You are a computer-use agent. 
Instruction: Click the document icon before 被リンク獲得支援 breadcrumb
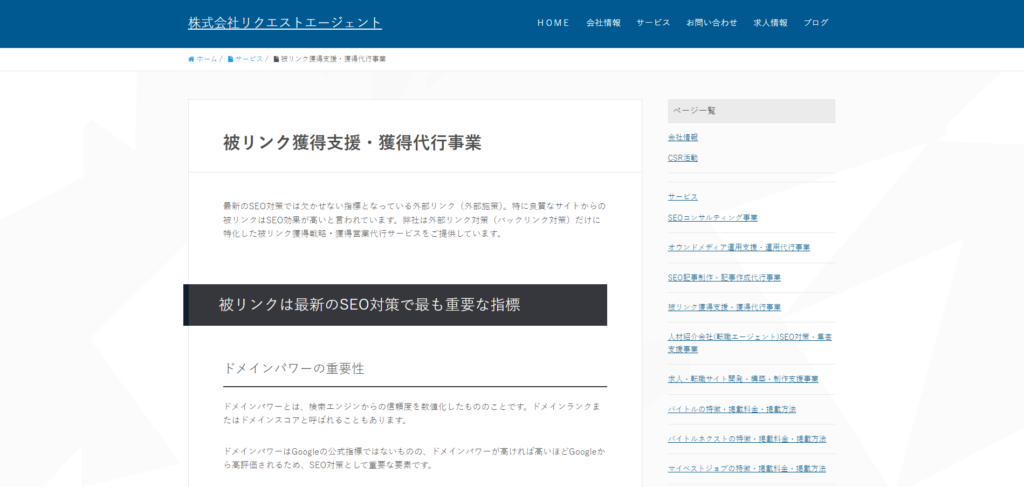[x=276, y=59]
